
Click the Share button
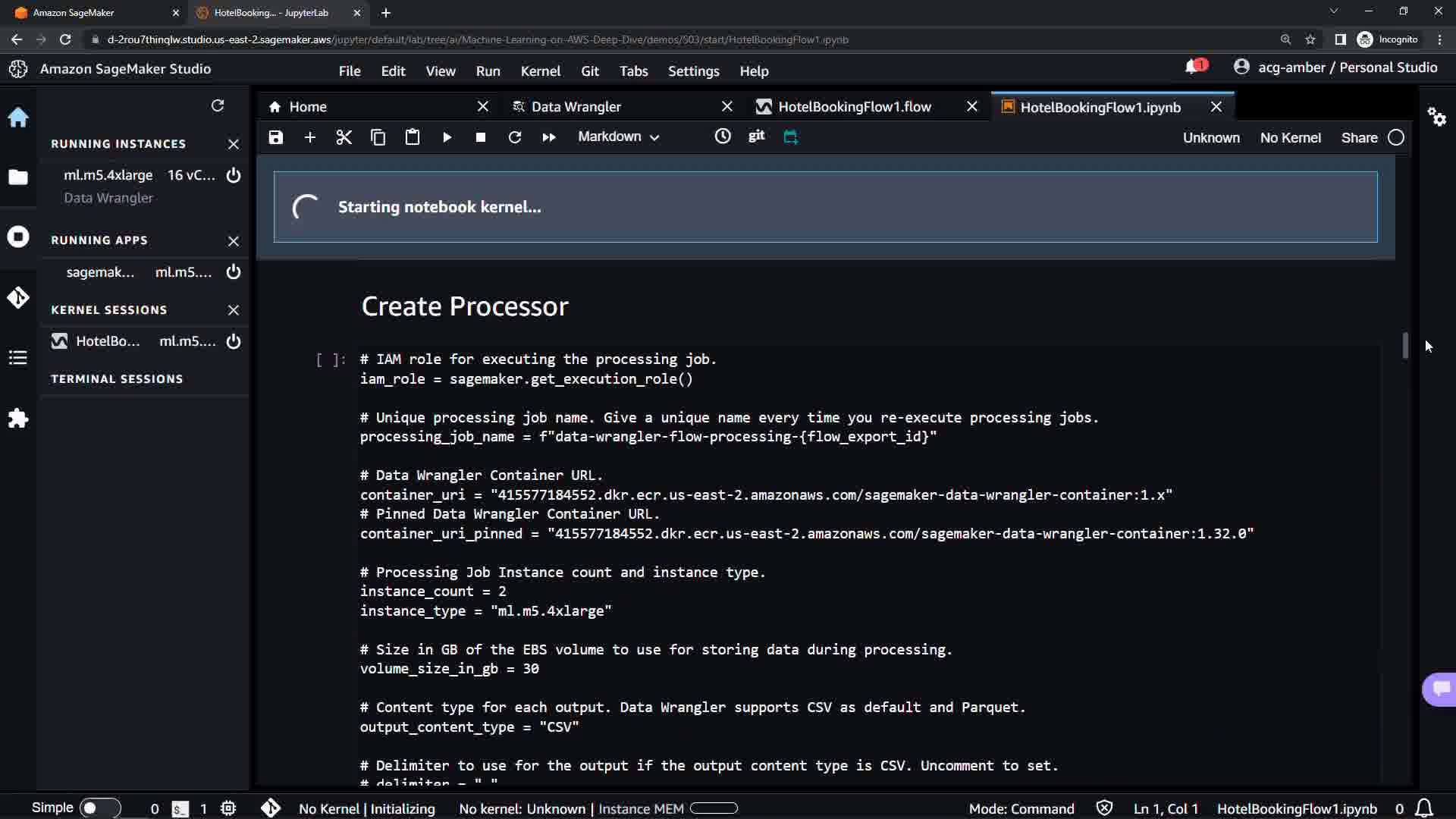(1359, 138)
